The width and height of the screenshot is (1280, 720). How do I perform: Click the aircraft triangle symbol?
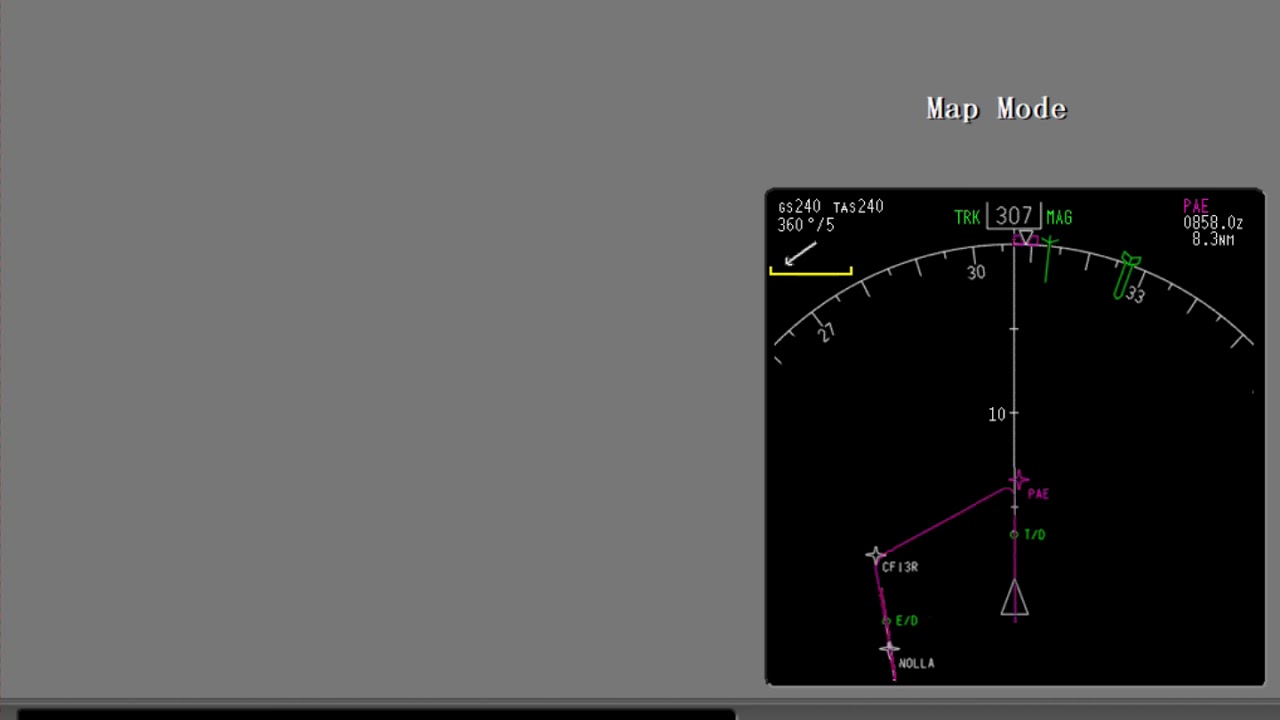coord(1015,598)
